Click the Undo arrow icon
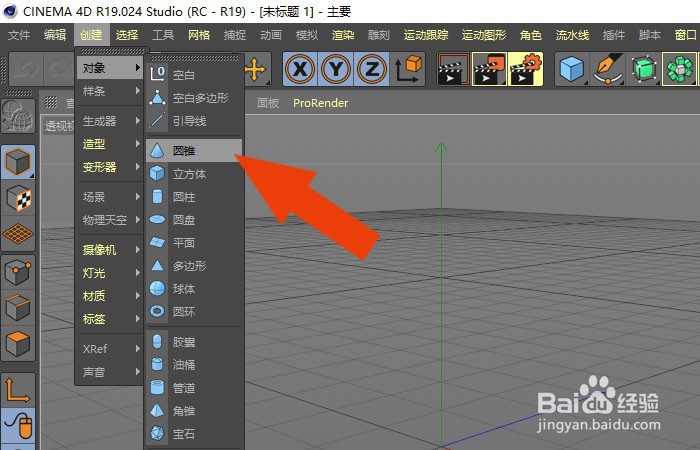This screenshot has height=450, width=700. 26,69
